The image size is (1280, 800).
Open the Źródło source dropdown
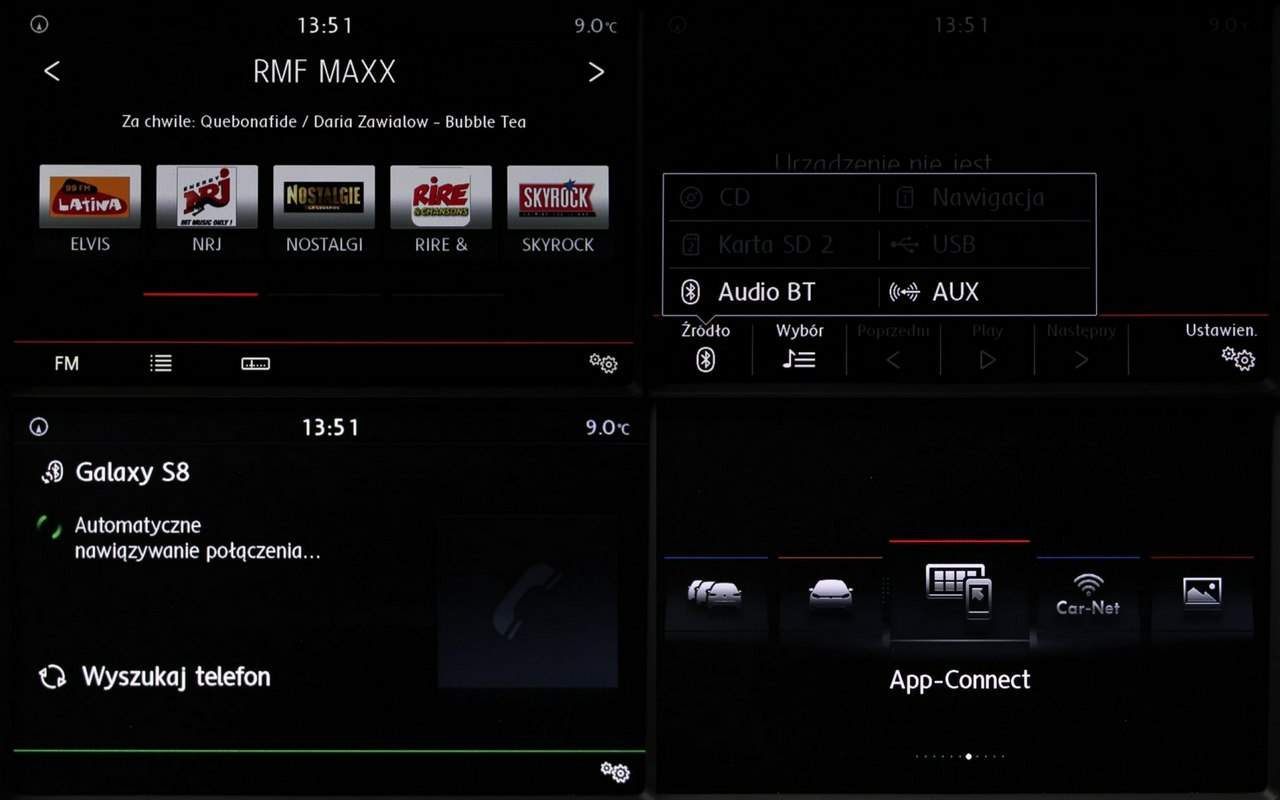(705, 347)
